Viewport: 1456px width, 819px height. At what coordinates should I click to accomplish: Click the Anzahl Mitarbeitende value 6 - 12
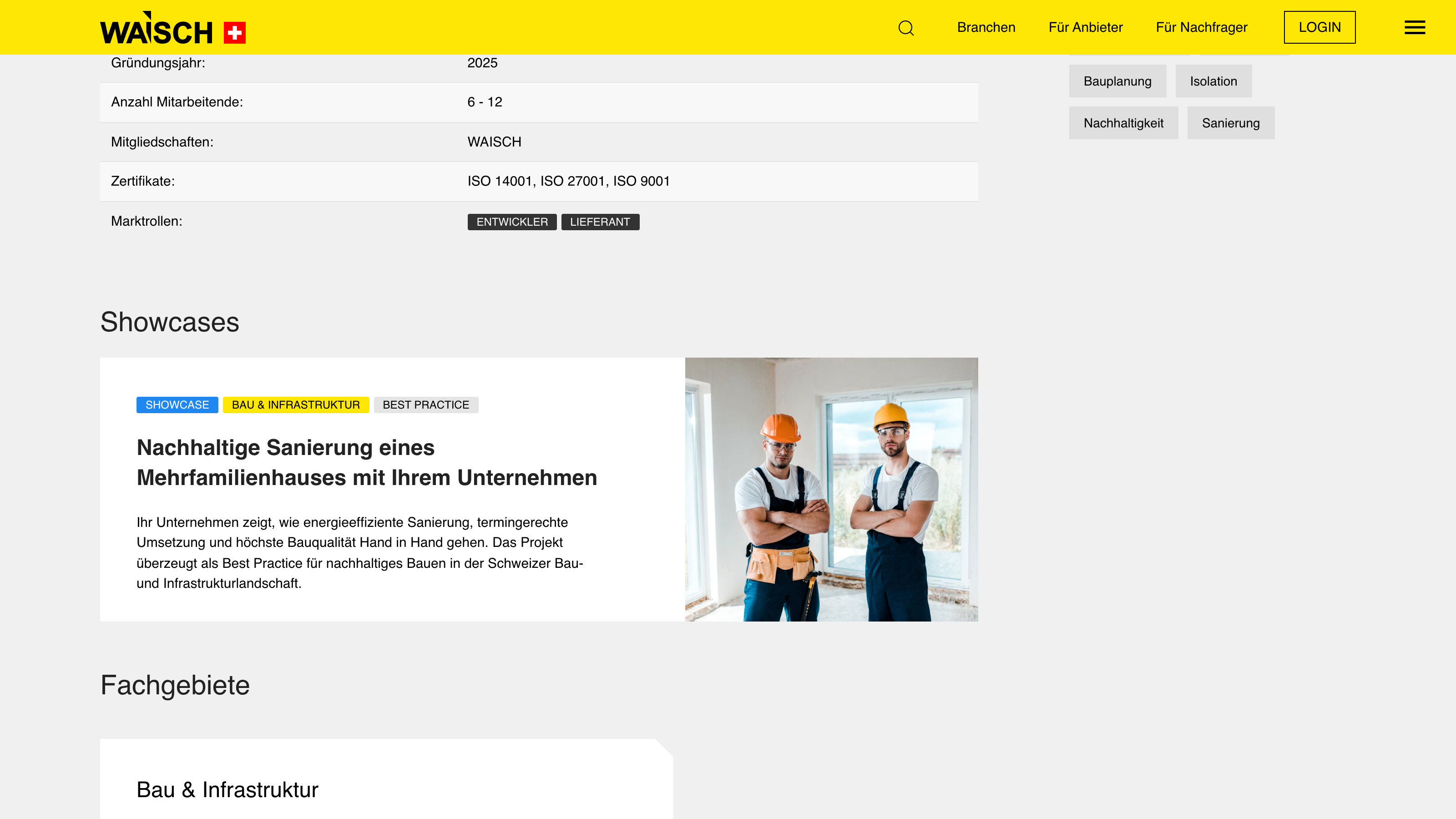(485, 102)
